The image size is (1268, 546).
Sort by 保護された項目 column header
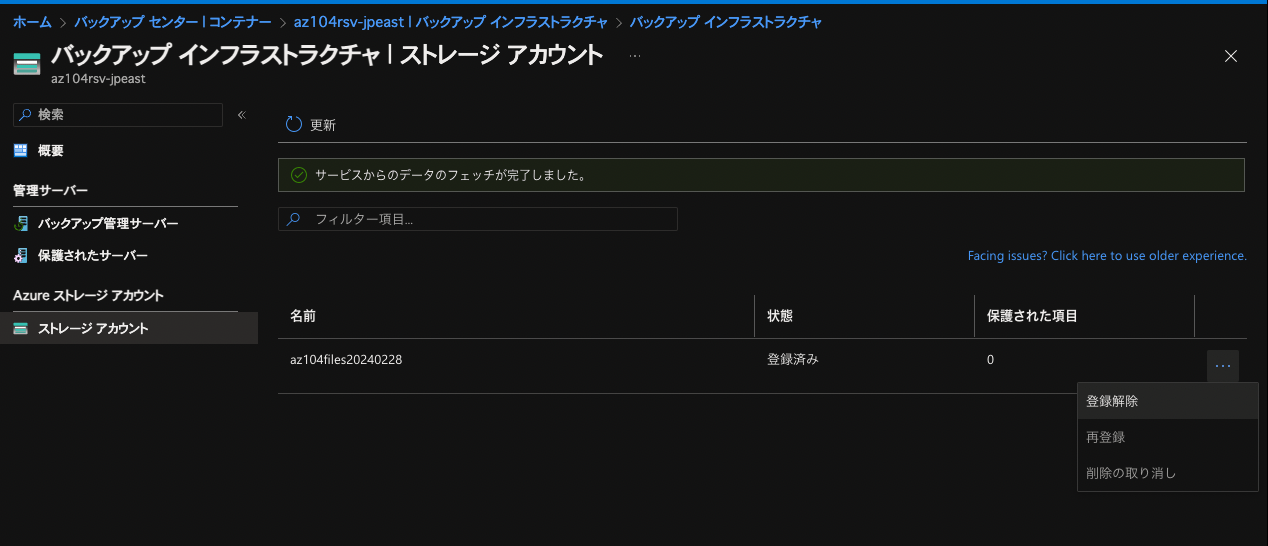pos(1032,316)
